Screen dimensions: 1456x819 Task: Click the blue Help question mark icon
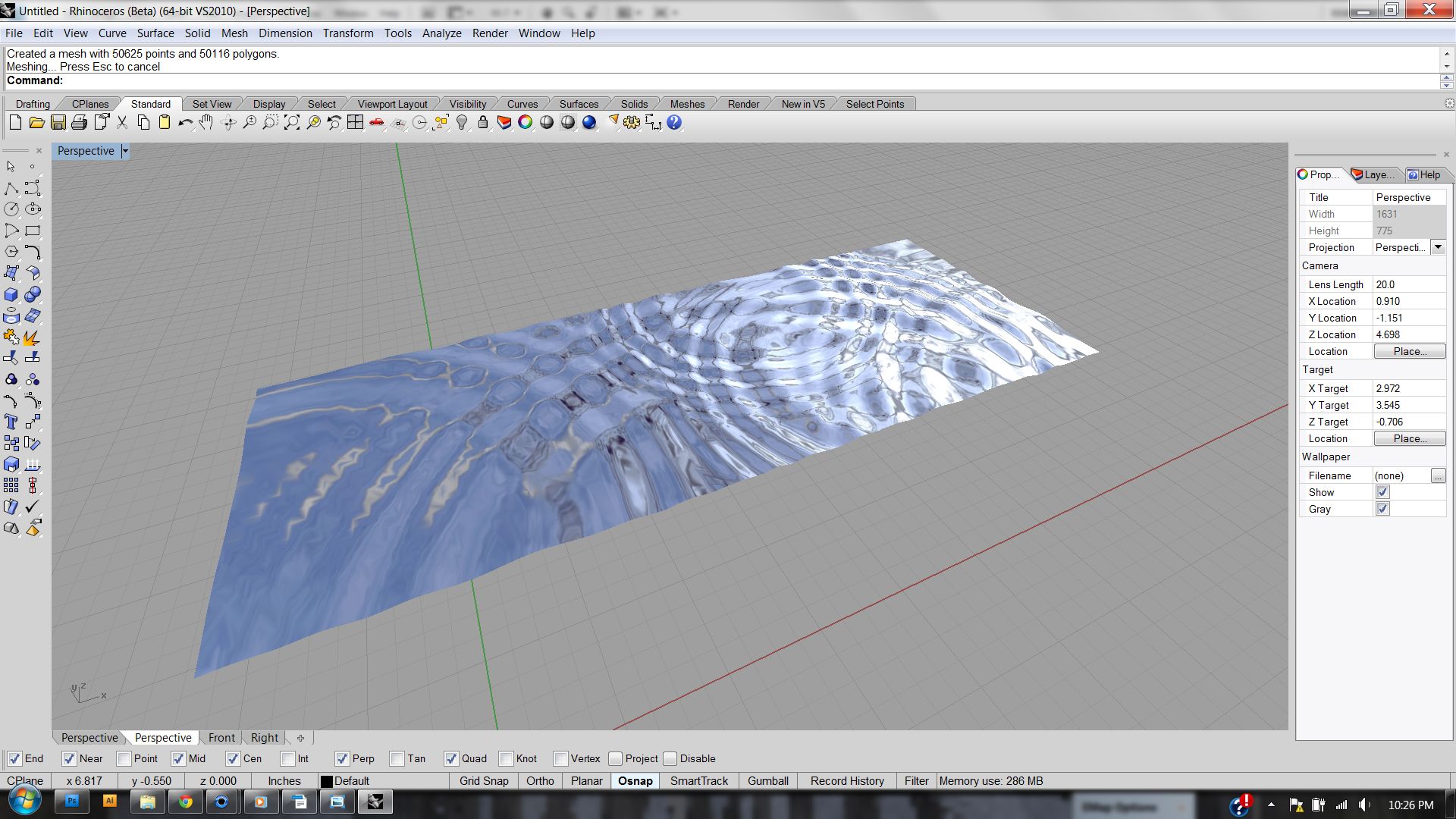(x=674, y=123)
